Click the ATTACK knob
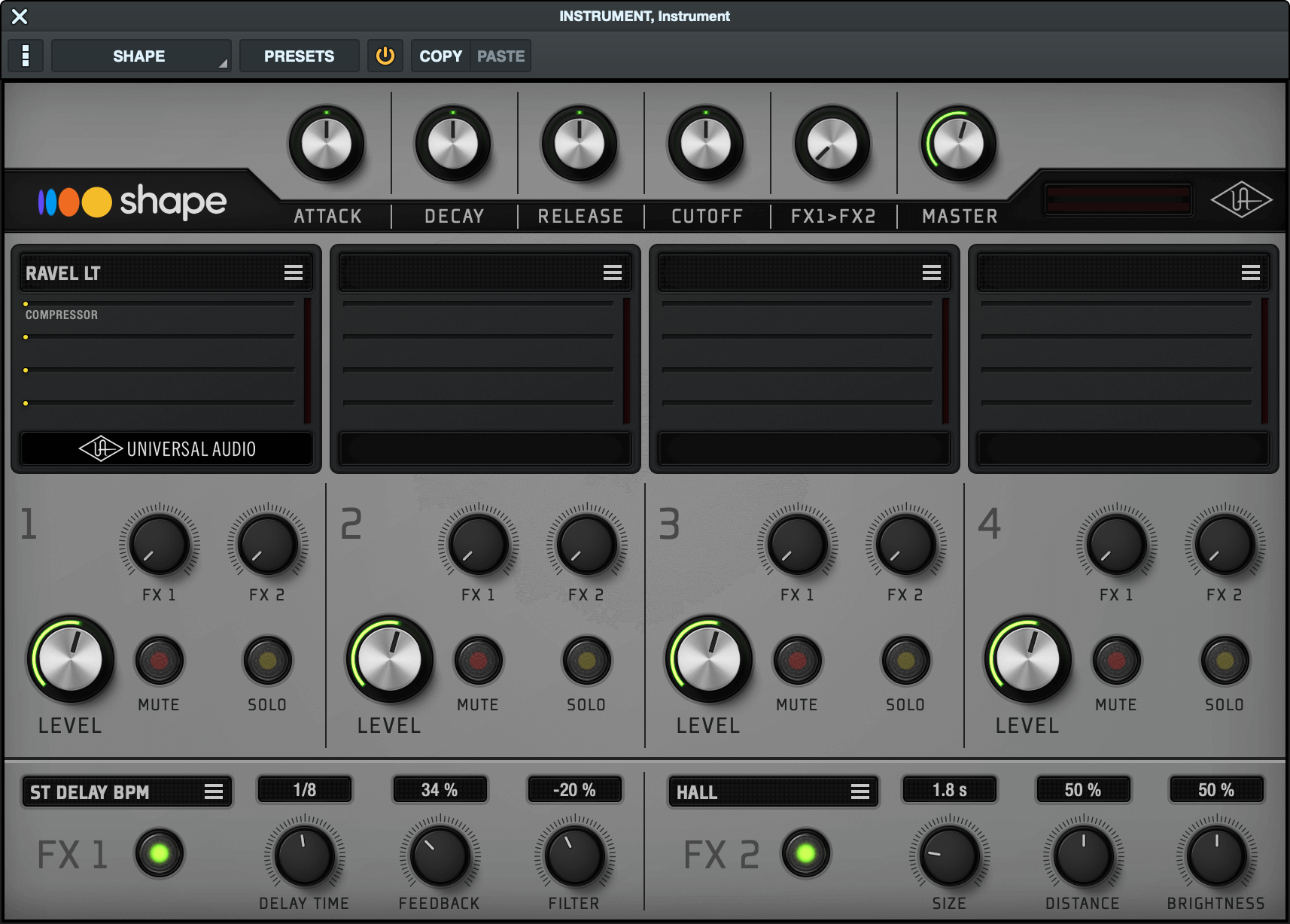The image size is (1290, 924). (327, 144)
